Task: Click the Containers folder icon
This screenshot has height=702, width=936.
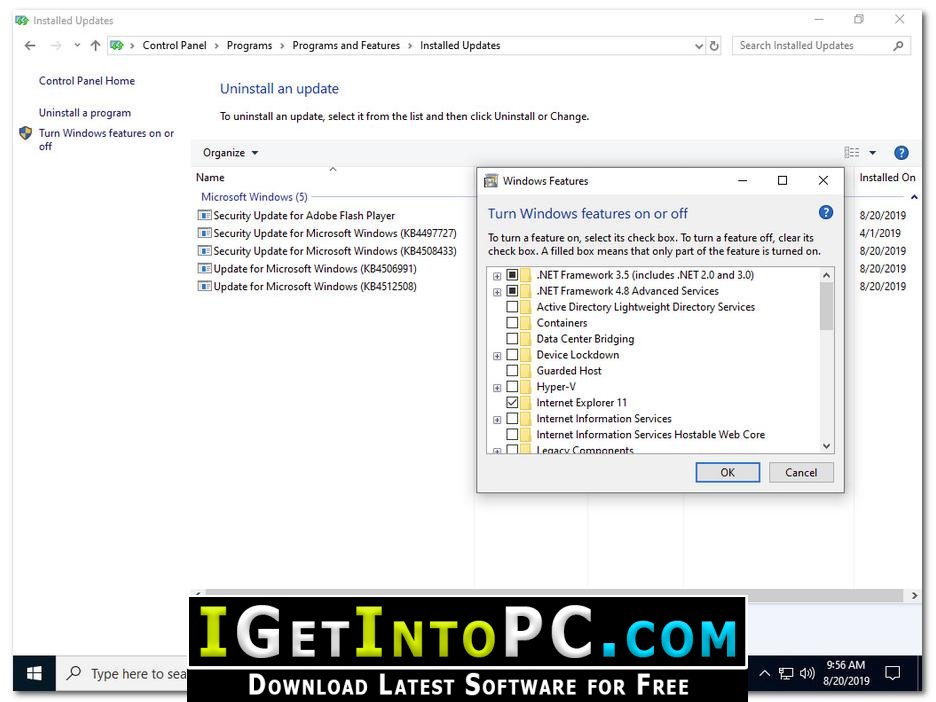Action: (526, 322)
